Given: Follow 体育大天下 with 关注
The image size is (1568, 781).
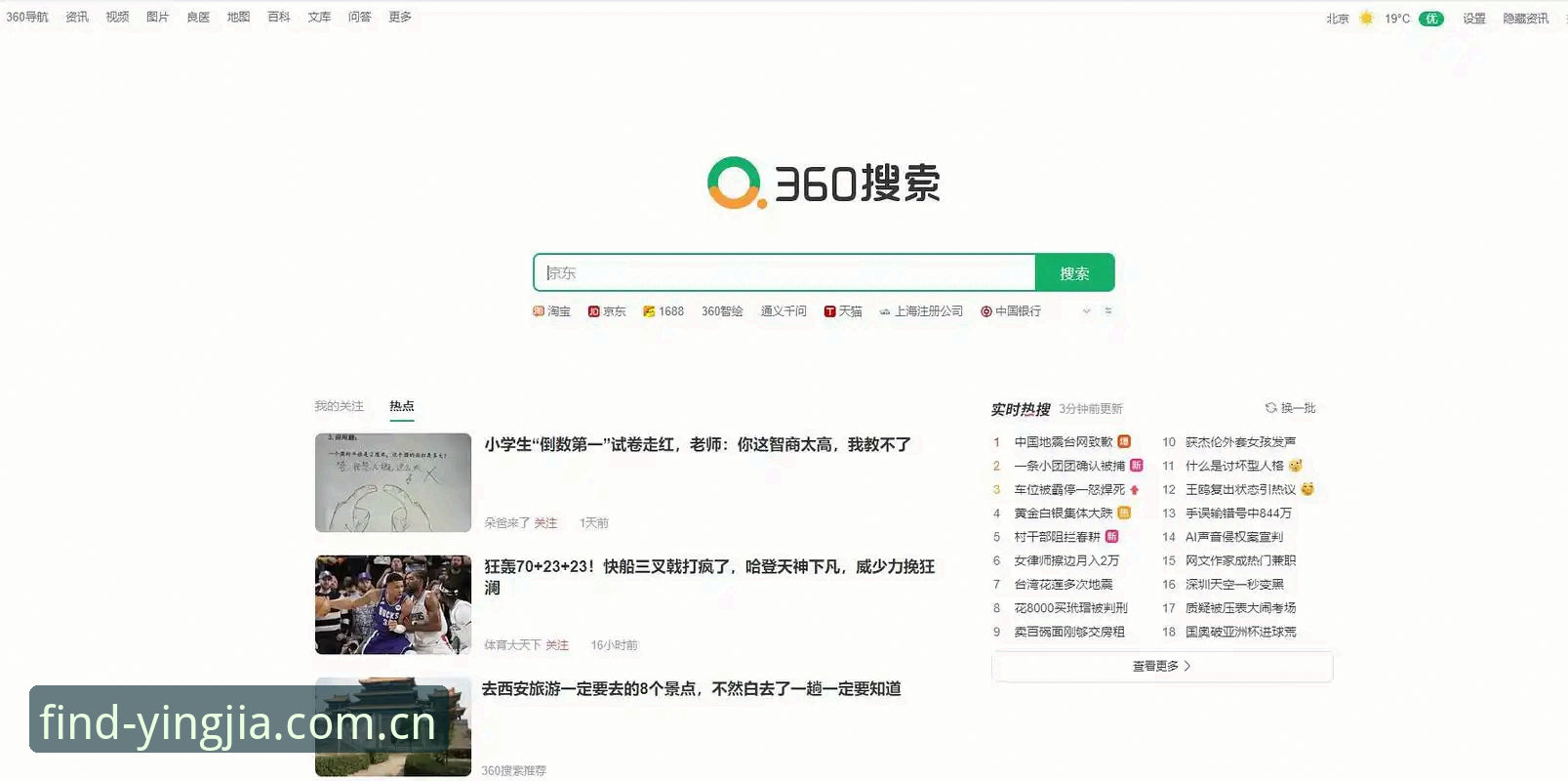Looking at the screenshot, I should click(x=557, y=645).
